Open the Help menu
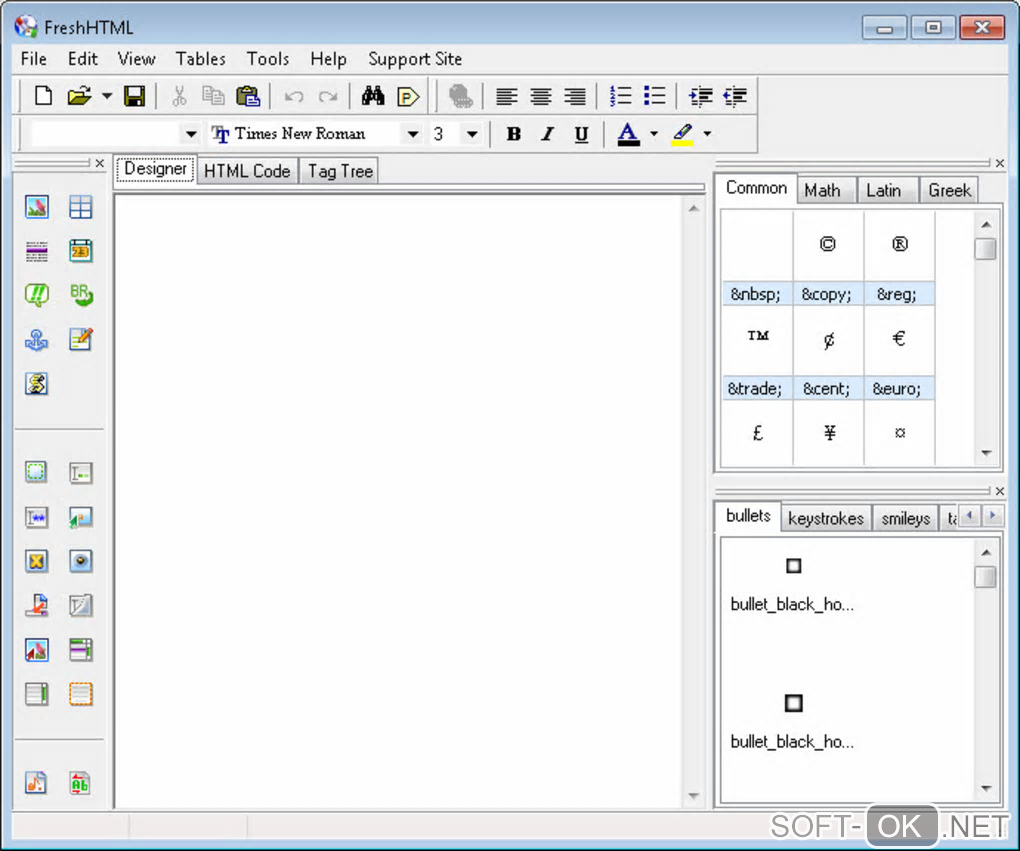Screen dimensions: 1020x851 (x=328, y=59)
